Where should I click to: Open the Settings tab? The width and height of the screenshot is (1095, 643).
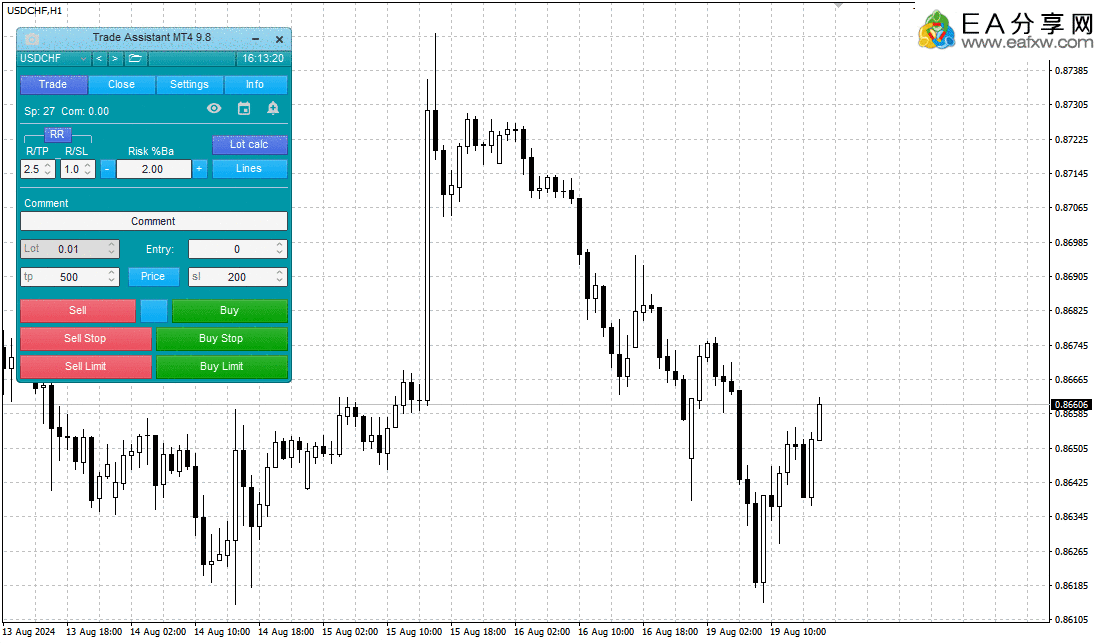189,84
